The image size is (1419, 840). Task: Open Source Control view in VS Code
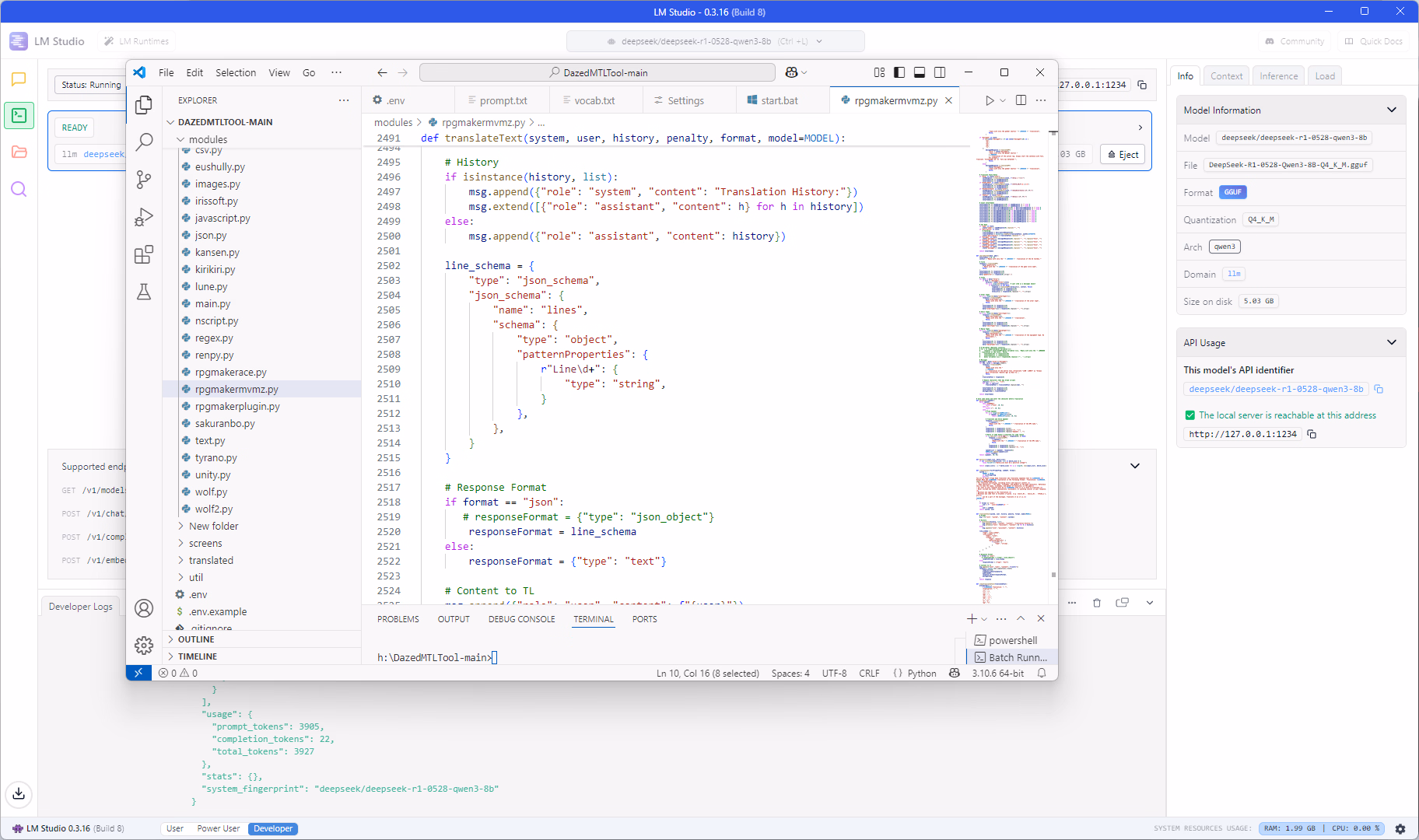coord(144,180)
